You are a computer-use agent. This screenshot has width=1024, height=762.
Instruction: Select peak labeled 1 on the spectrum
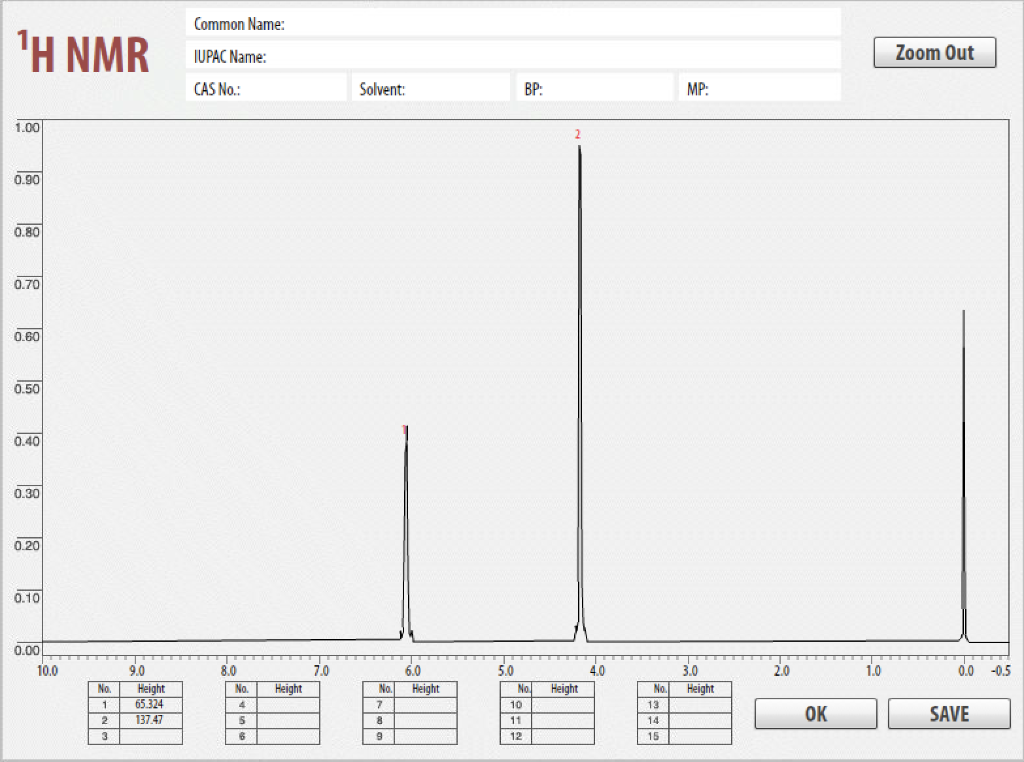(x=405, y=430)
